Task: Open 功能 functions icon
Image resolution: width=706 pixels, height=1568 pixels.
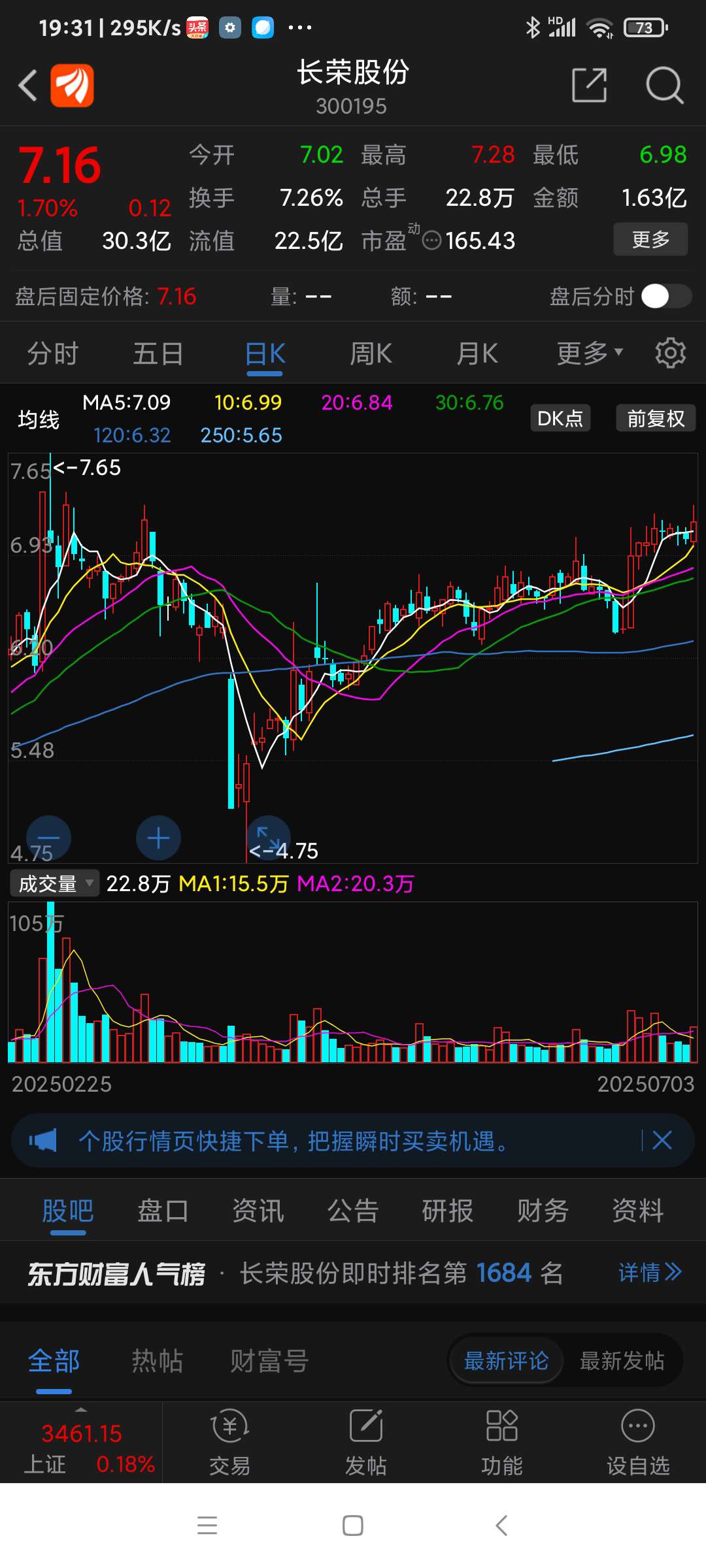Action: click(x=502, y=1443)
